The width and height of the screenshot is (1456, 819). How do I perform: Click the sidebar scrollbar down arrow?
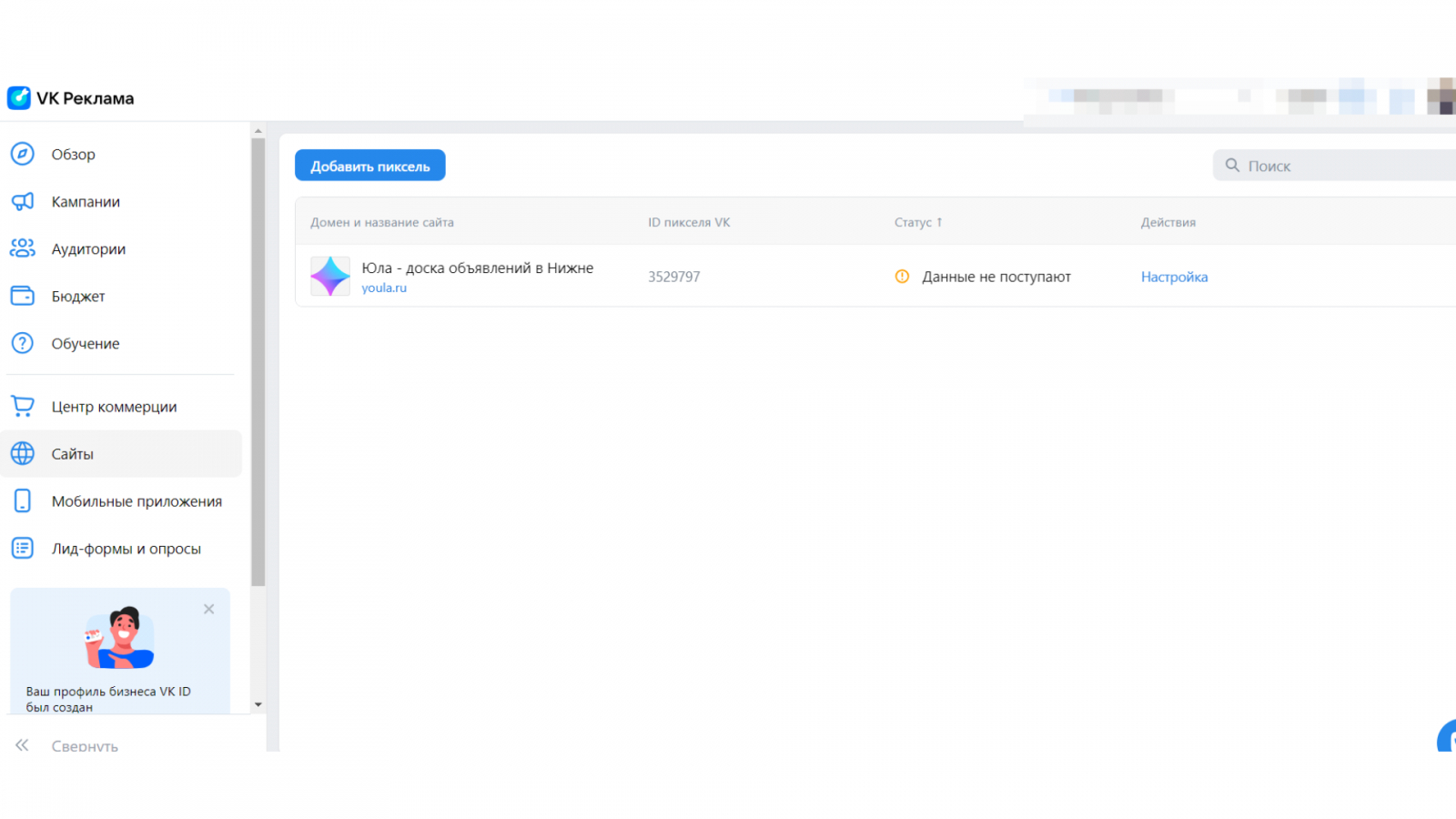point(258,704)
